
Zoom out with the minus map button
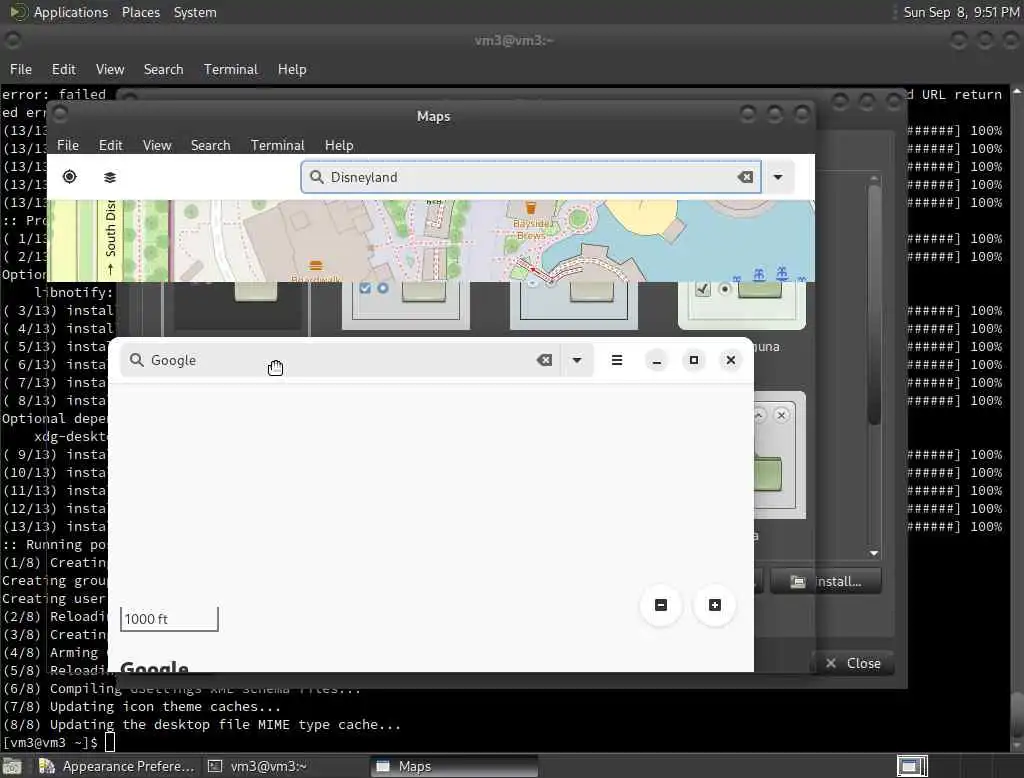click(x=661, y=605)
